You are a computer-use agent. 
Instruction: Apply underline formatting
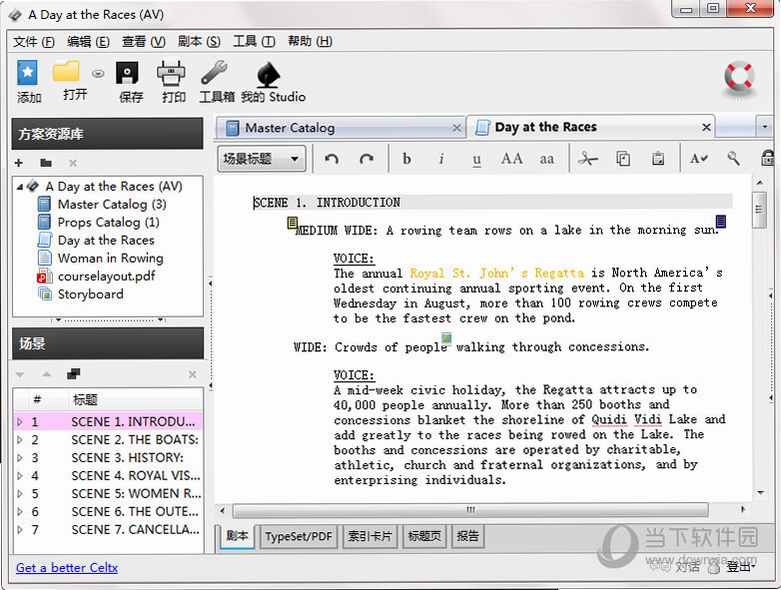477,159
